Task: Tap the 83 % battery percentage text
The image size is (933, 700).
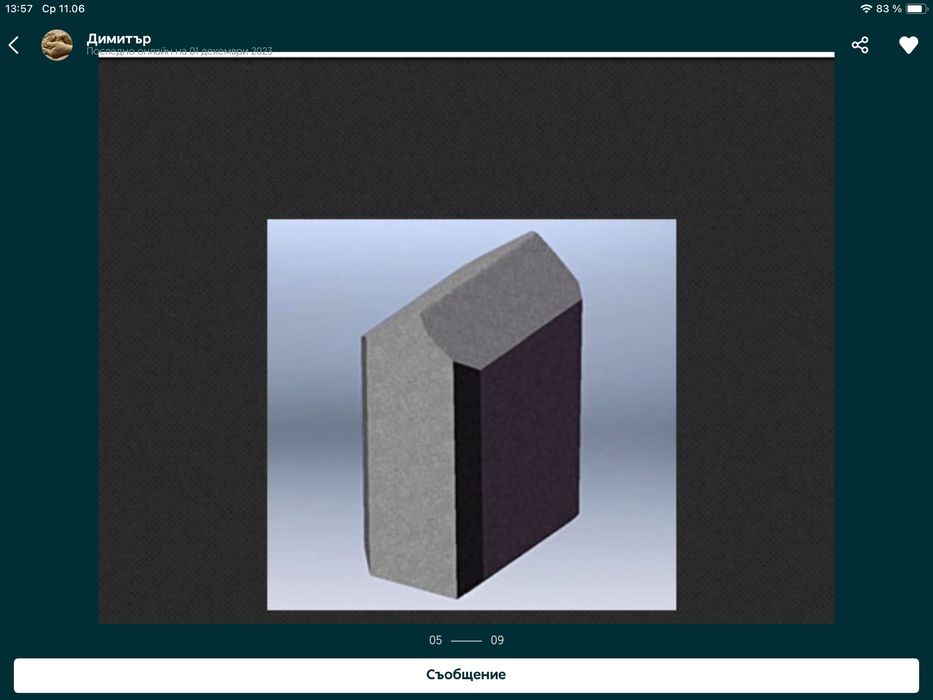Action: [x=889, y=9]
